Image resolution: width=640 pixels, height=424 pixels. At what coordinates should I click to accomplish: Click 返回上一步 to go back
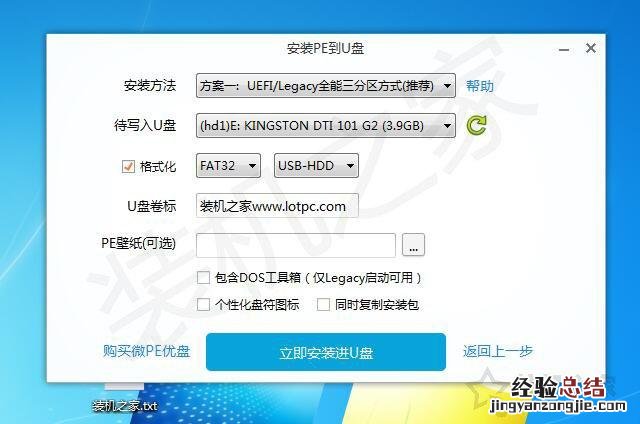tap(498, 351)
